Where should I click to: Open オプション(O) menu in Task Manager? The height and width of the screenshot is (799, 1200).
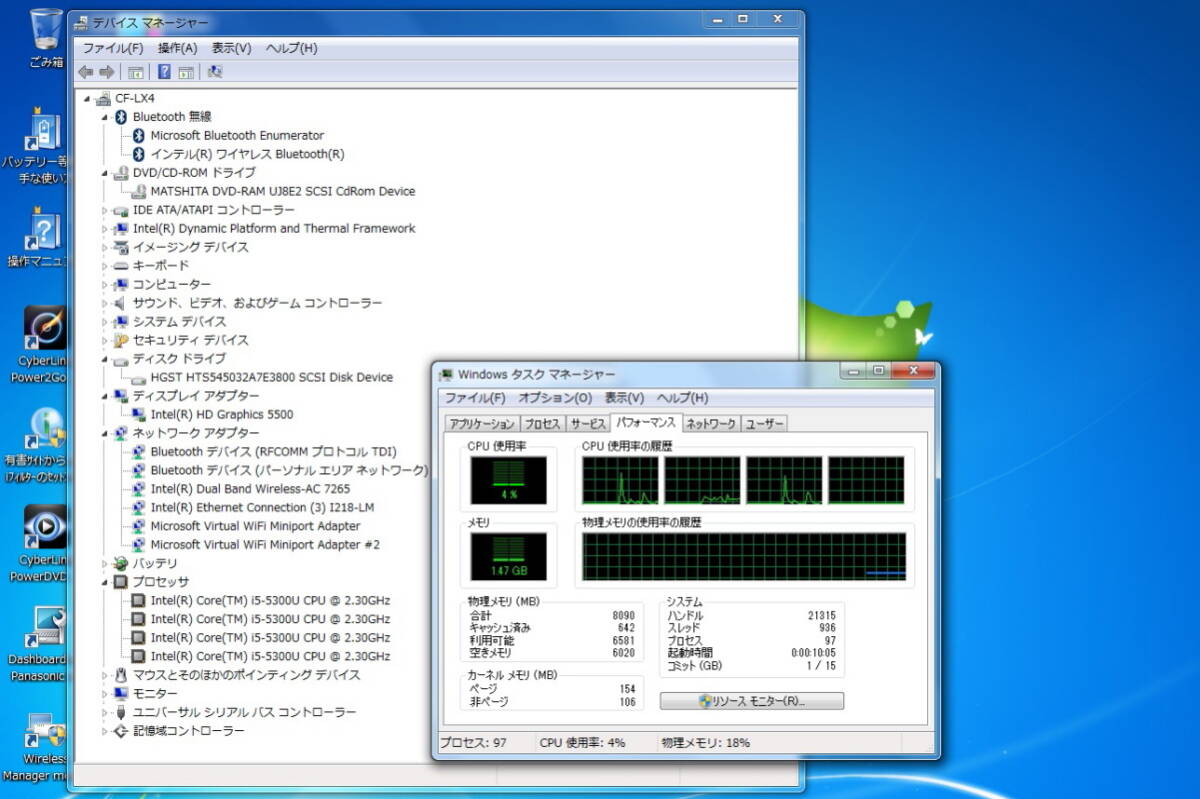click(555, 398)
